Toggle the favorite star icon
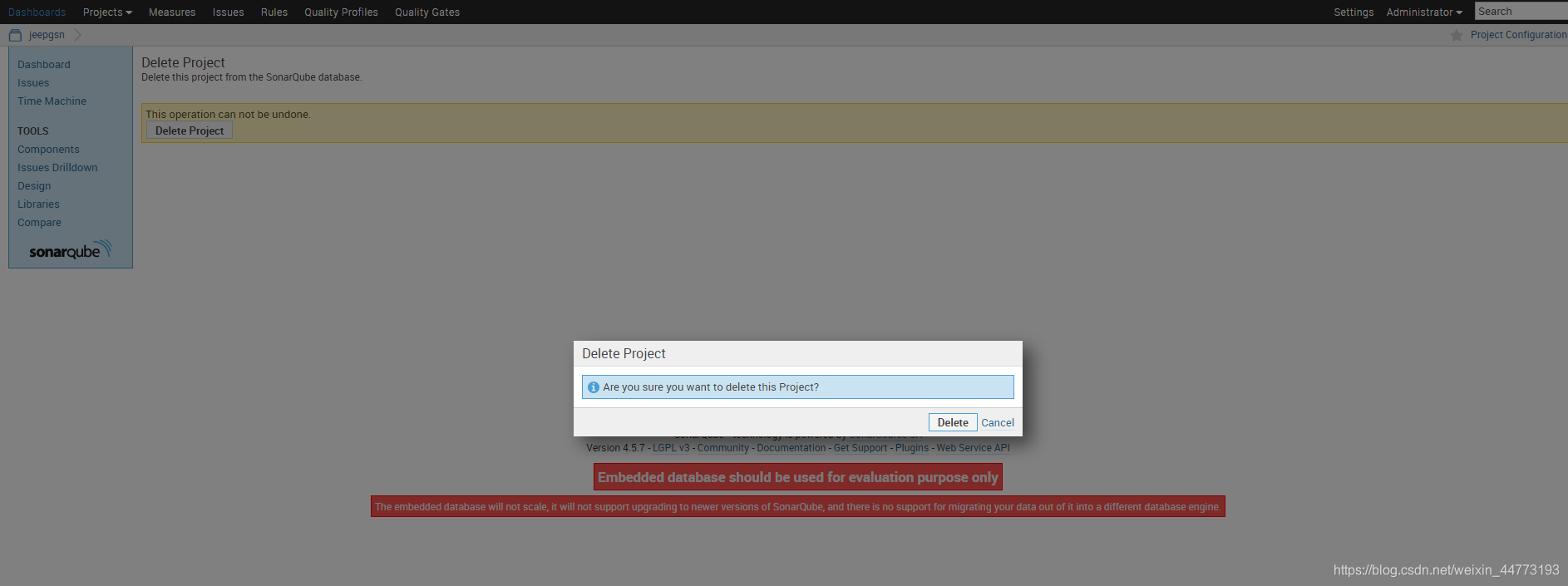This screenshot has width=1568, height=586. tap(1457, 35)
